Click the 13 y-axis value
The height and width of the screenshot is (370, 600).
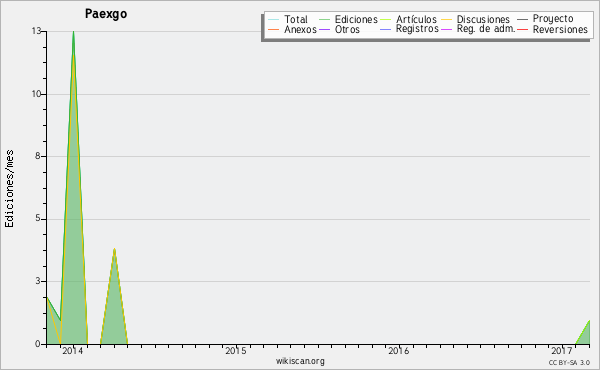point(36,31)
